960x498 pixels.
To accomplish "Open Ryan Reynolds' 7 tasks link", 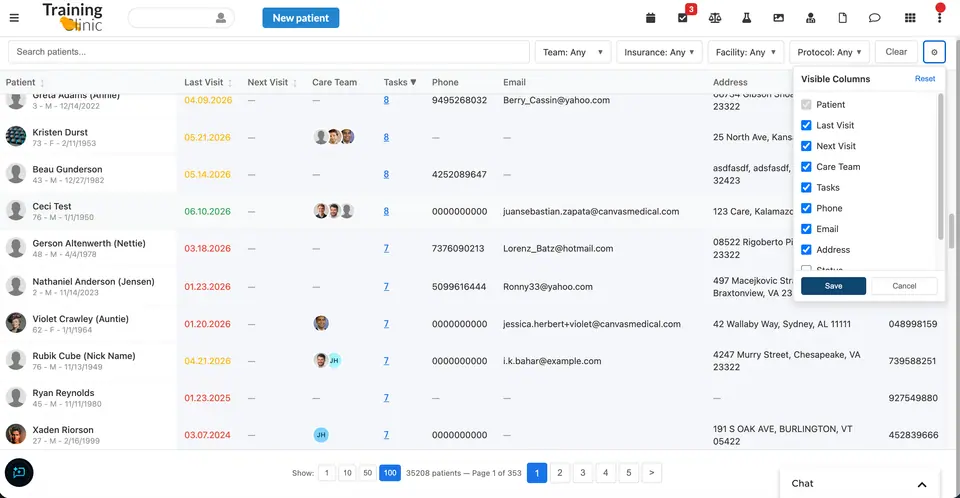I will [386, 398].
